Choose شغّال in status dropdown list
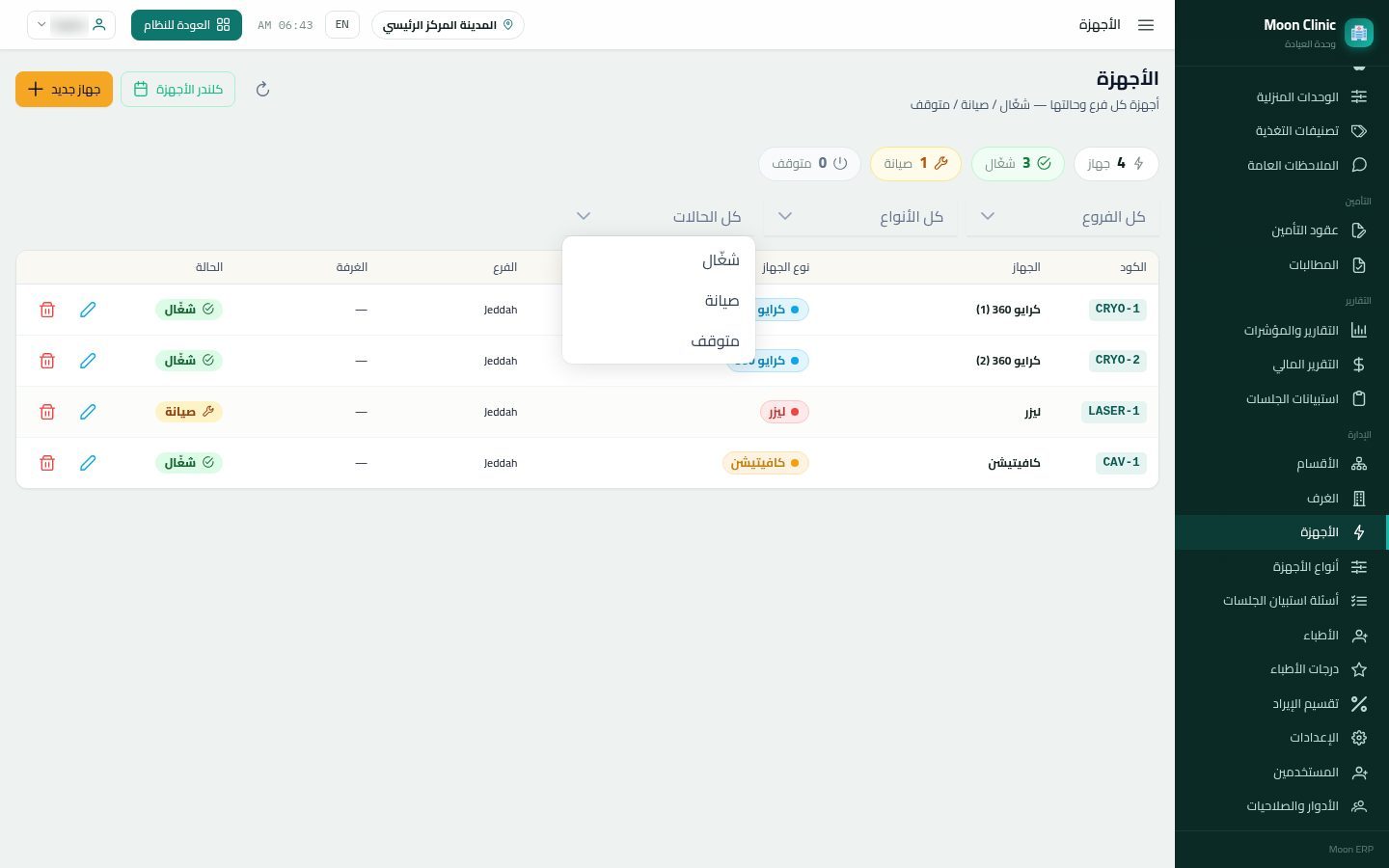 (x=659, y=260)
